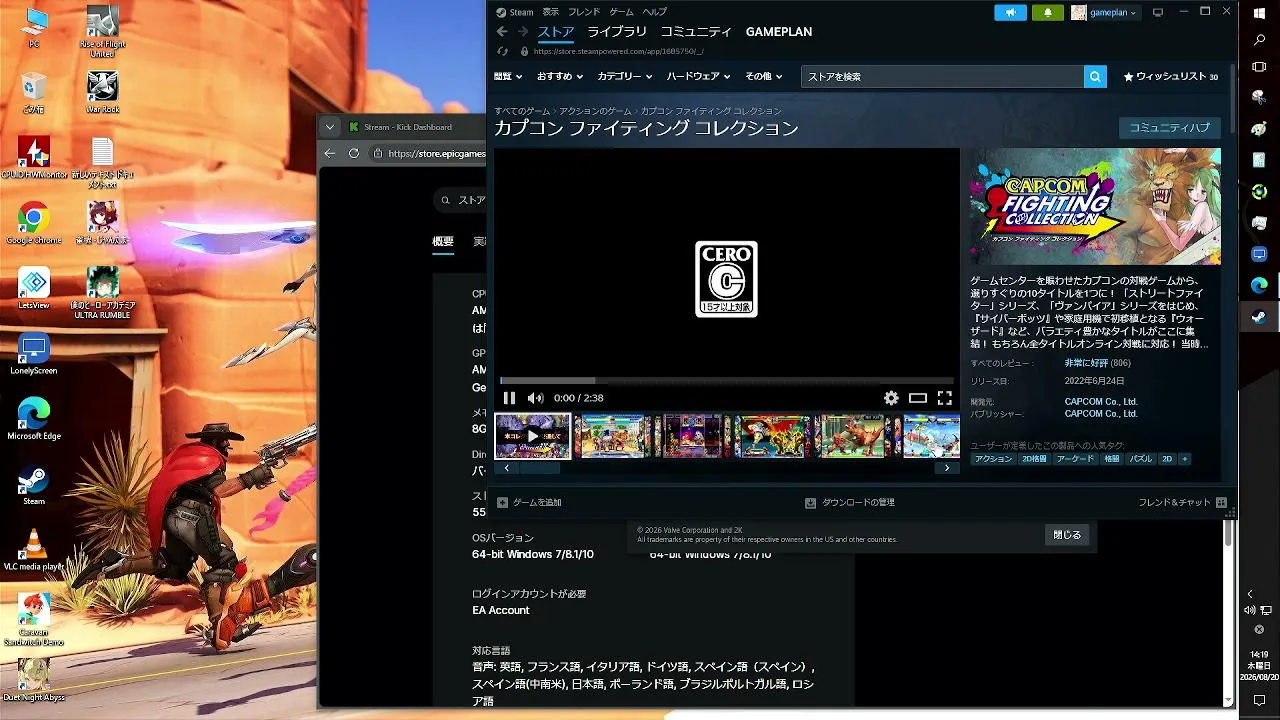The width and height of the screenshot is (1280, 720).
Task: Reload the Steam store page
Action: 502,51
